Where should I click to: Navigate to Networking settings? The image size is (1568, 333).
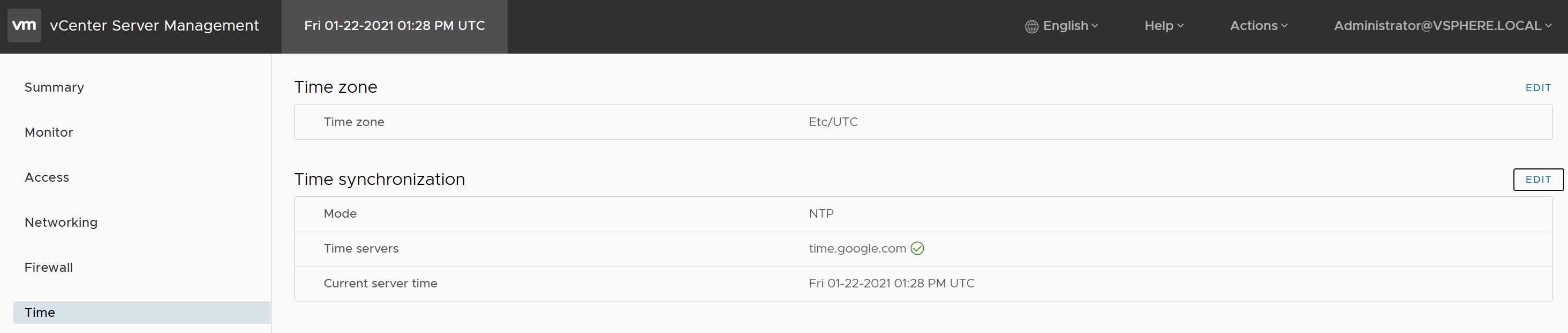pyautogui.click(x=61, y=223)
